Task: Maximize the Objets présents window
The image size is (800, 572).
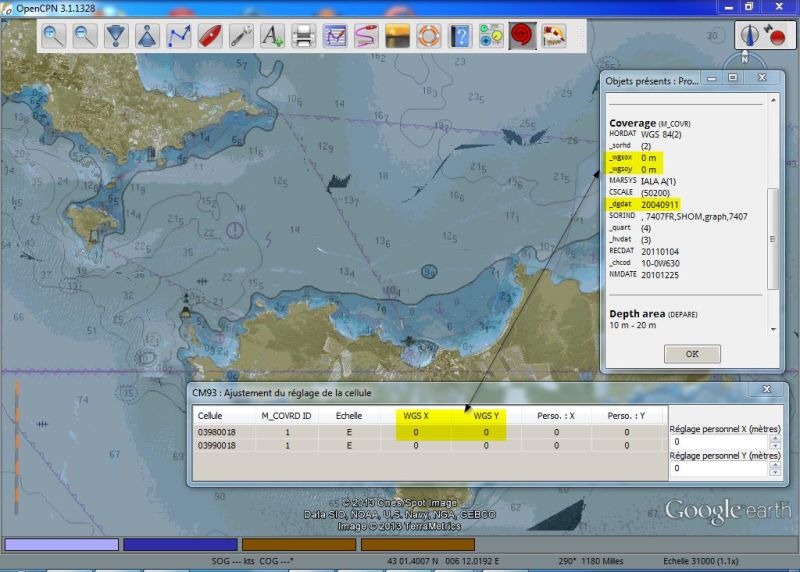Action: (733, 78)
